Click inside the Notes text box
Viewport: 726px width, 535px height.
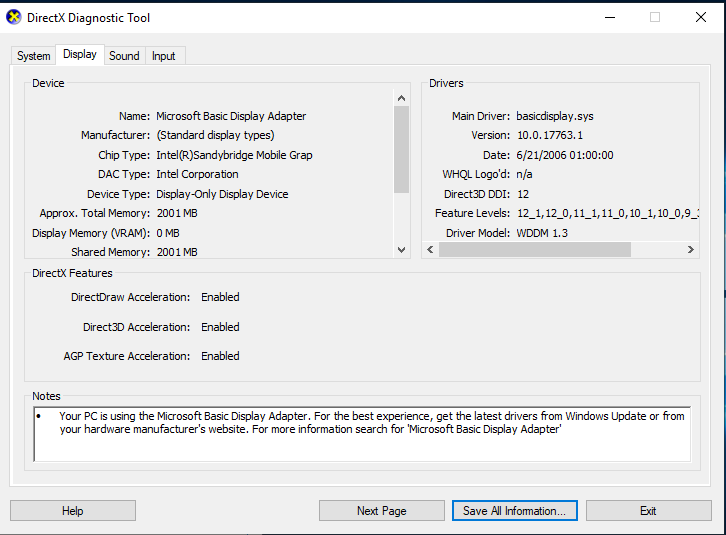362,434
